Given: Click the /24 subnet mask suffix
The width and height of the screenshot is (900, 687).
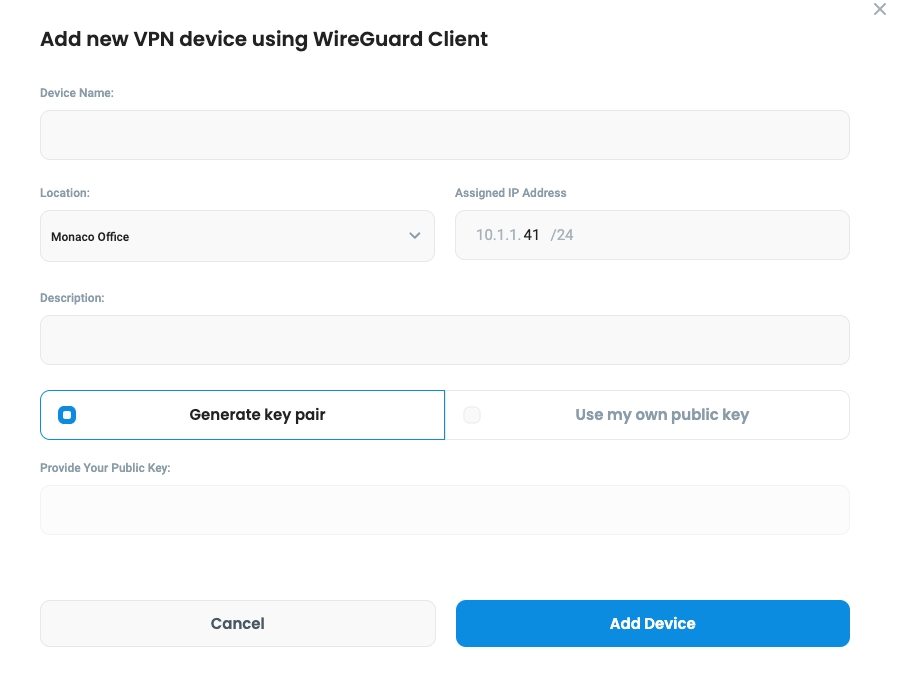Looking at the screenshot, I should point(562,236).
